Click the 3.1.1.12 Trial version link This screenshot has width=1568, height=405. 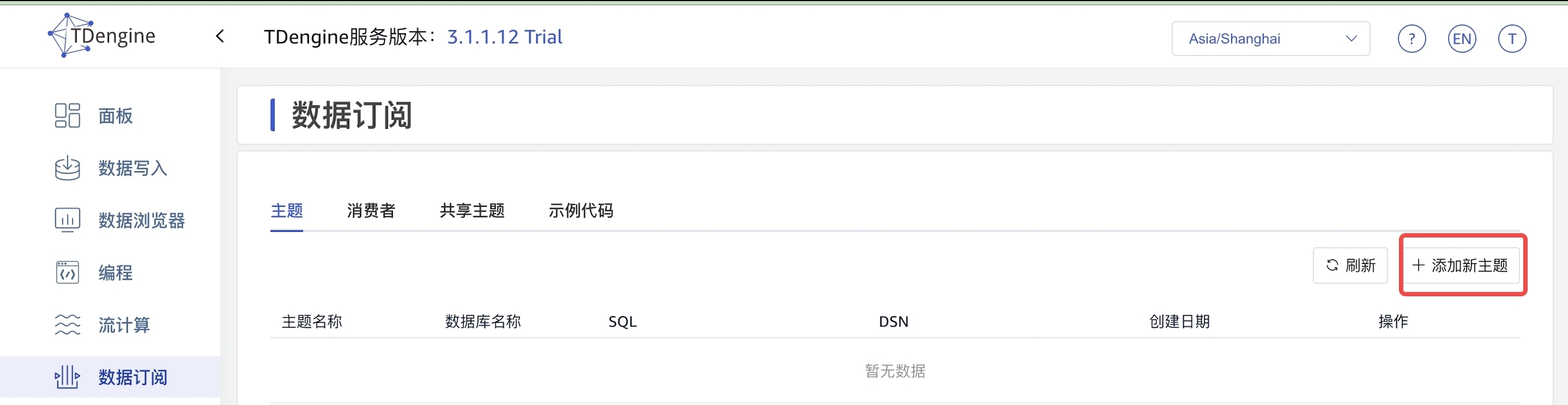(505, 37)
